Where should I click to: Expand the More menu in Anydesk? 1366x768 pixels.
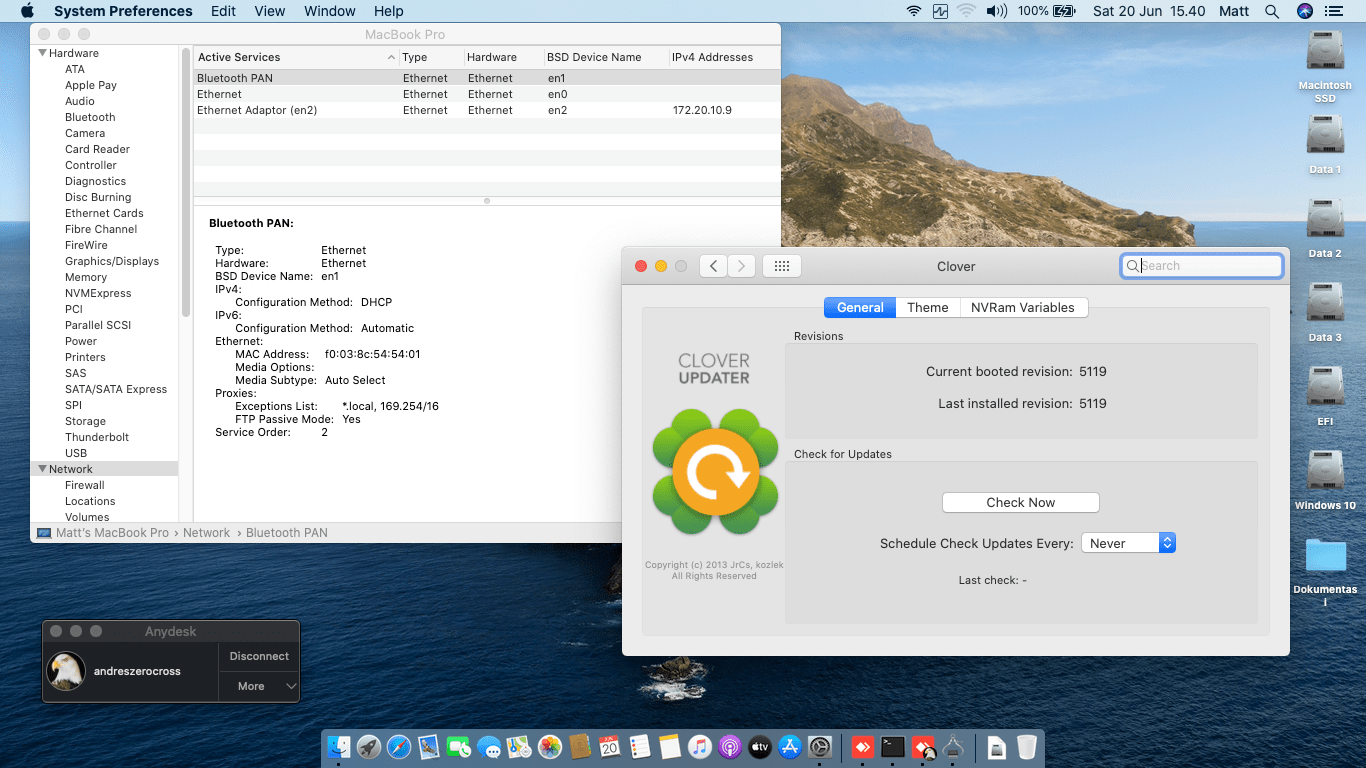point(259,686)
